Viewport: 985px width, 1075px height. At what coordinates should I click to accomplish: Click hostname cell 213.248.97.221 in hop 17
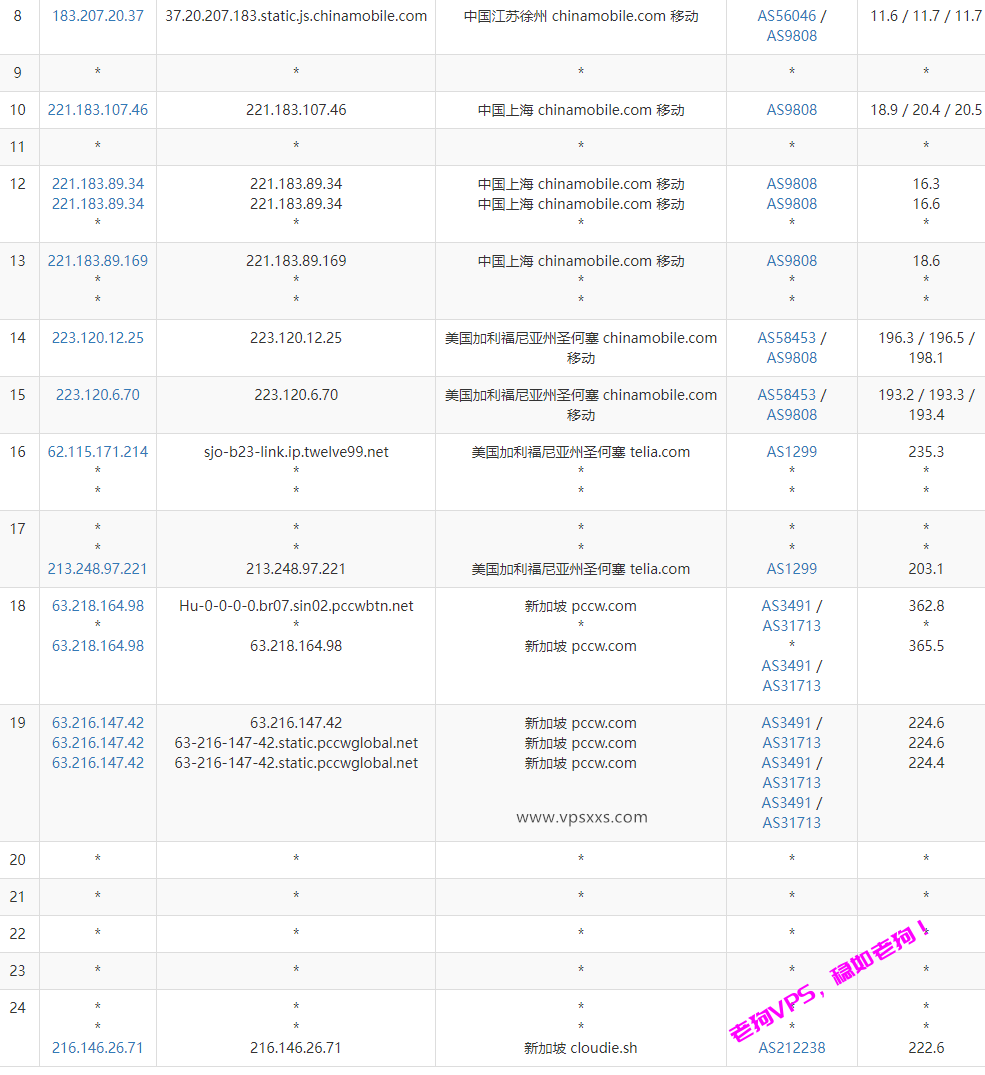(x=296, y=569)
